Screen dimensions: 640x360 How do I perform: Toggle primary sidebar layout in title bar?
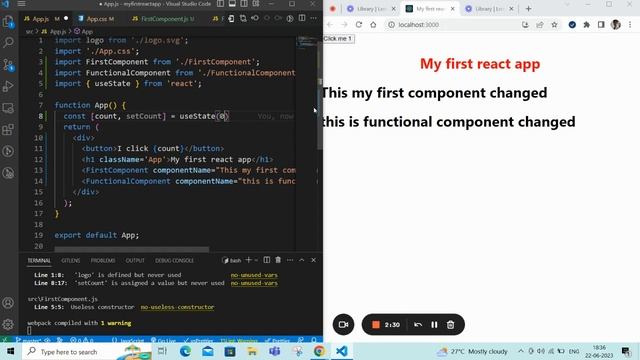(x=220, y=4)
